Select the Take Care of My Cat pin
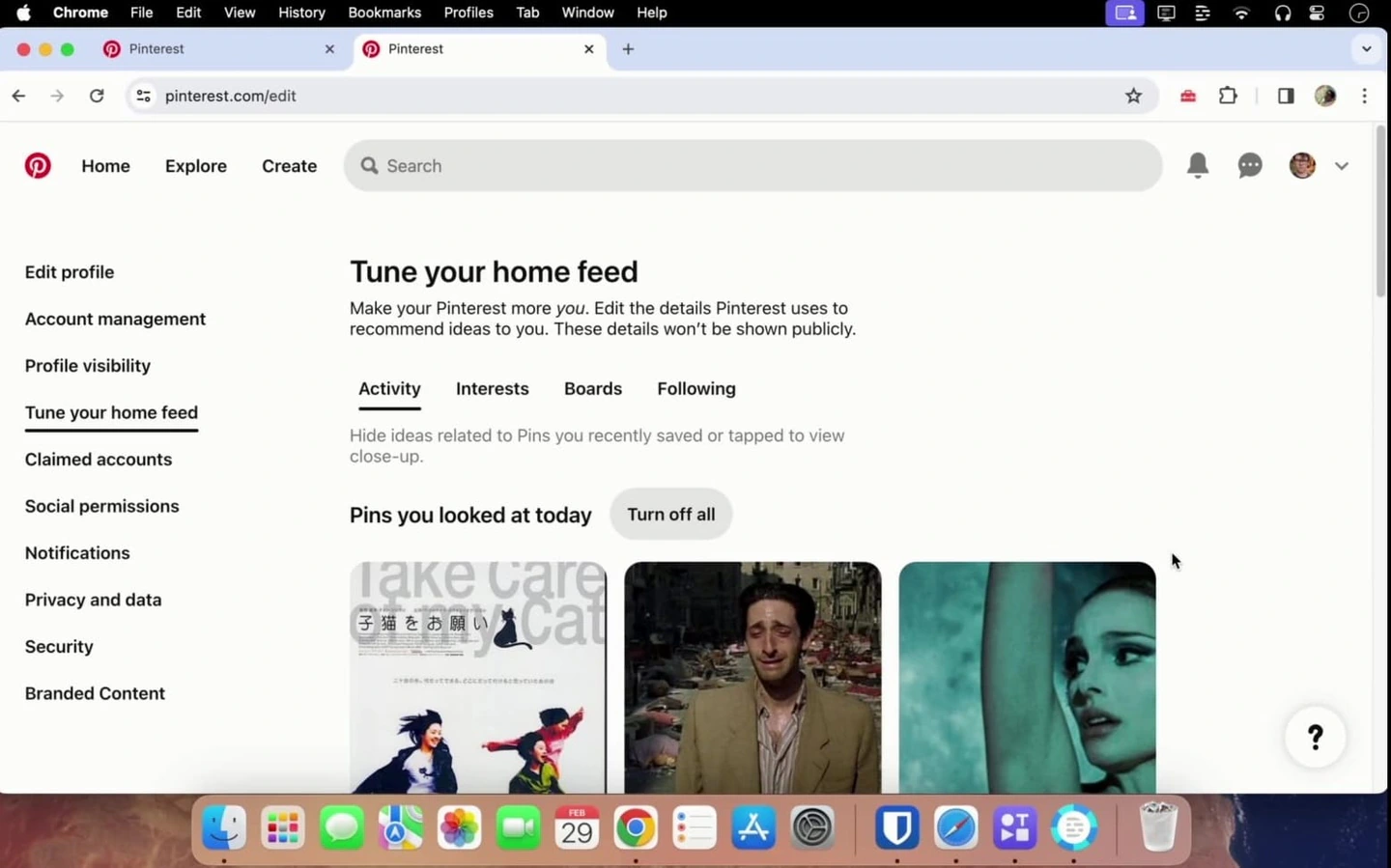Screen dimensions: 1391x868 pos(478,678)
